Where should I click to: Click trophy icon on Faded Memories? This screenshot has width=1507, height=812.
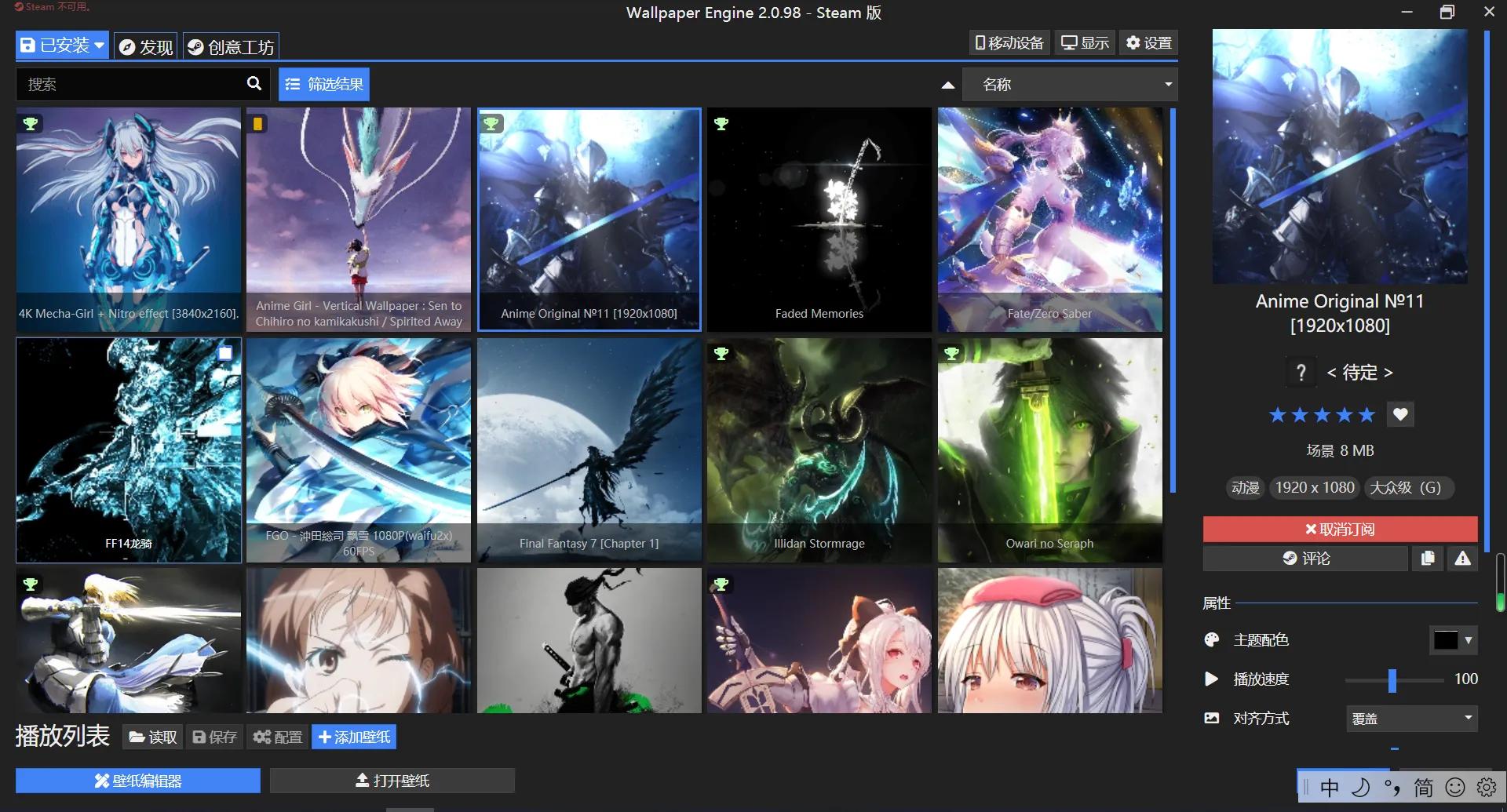click(721, 123)
